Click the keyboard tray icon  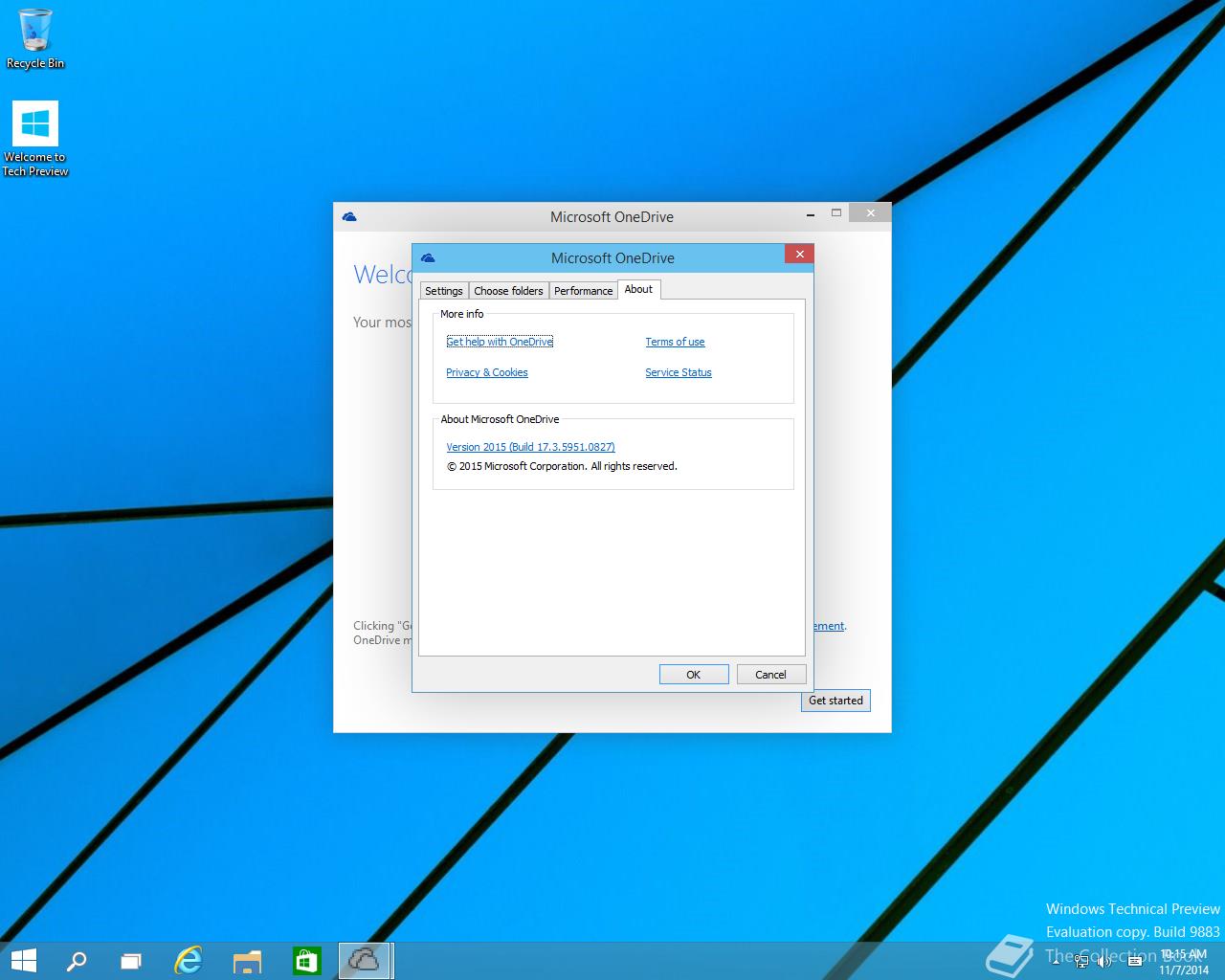(x=1135, y=961)
